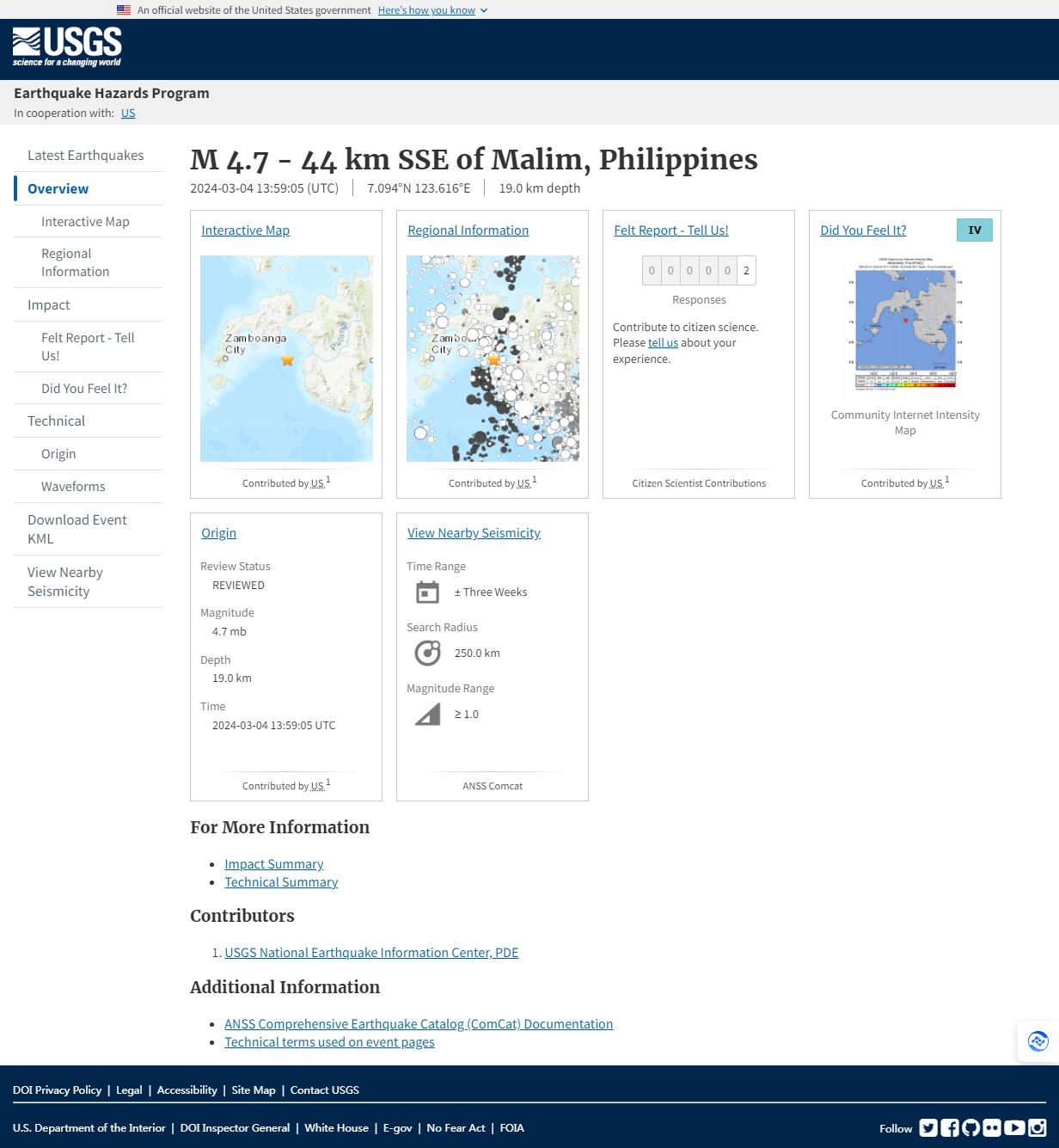Expand Here's how you know chevron

[484, 10]
